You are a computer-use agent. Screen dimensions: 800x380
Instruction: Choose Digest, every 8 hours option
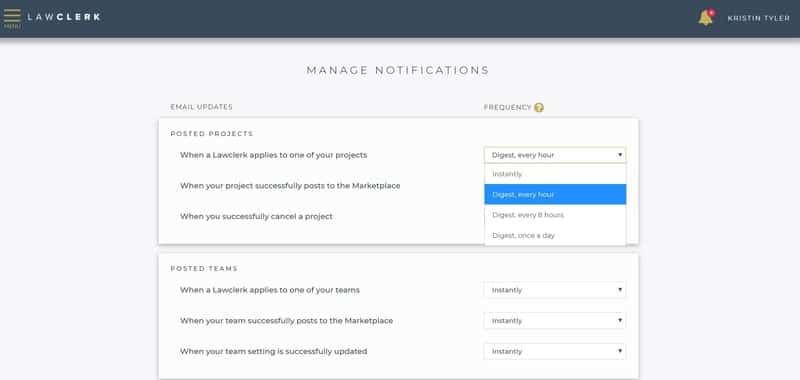[x=555, y=215]
